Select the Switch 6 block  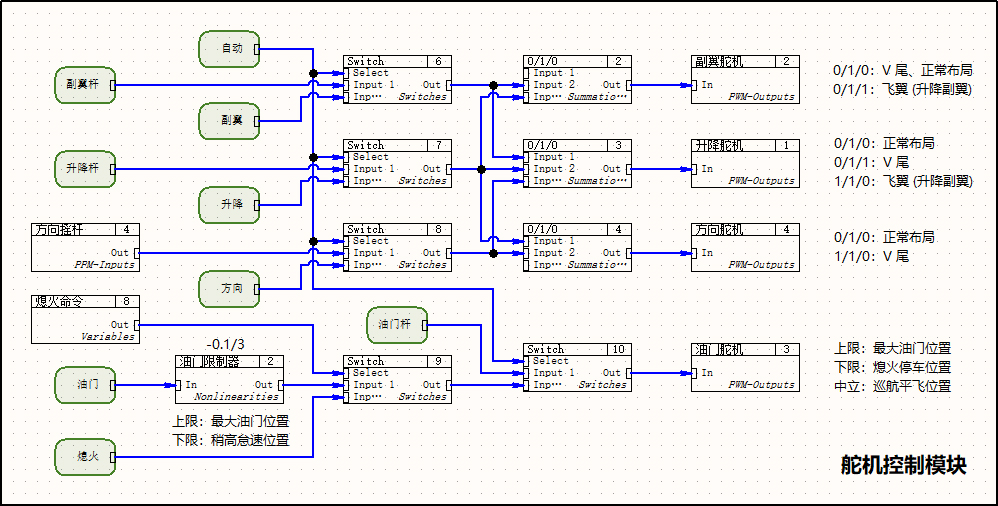pos(396,80)
